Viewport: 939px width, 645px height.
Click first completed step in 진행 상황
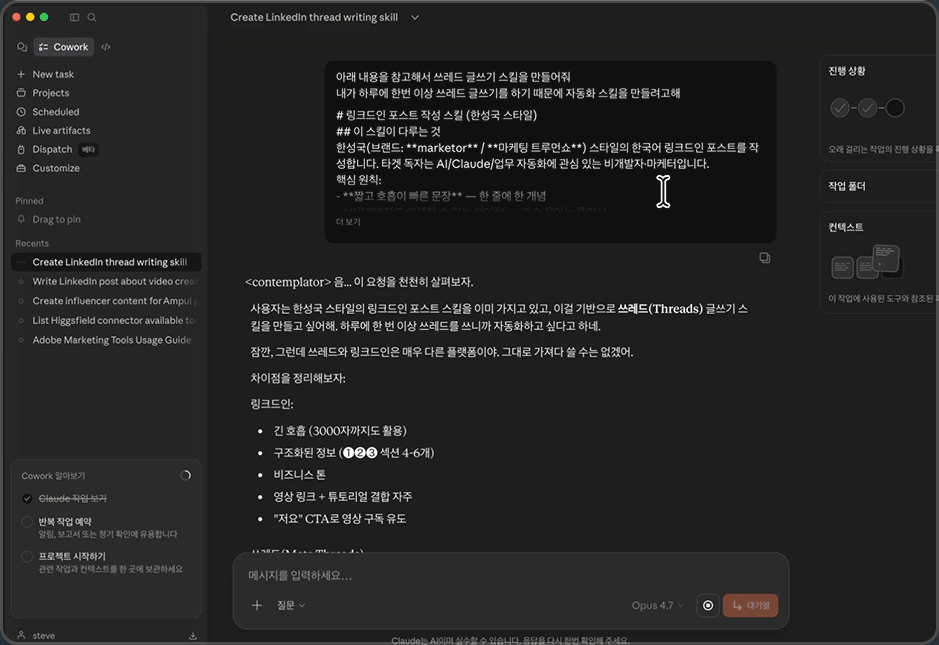(840, 108)
